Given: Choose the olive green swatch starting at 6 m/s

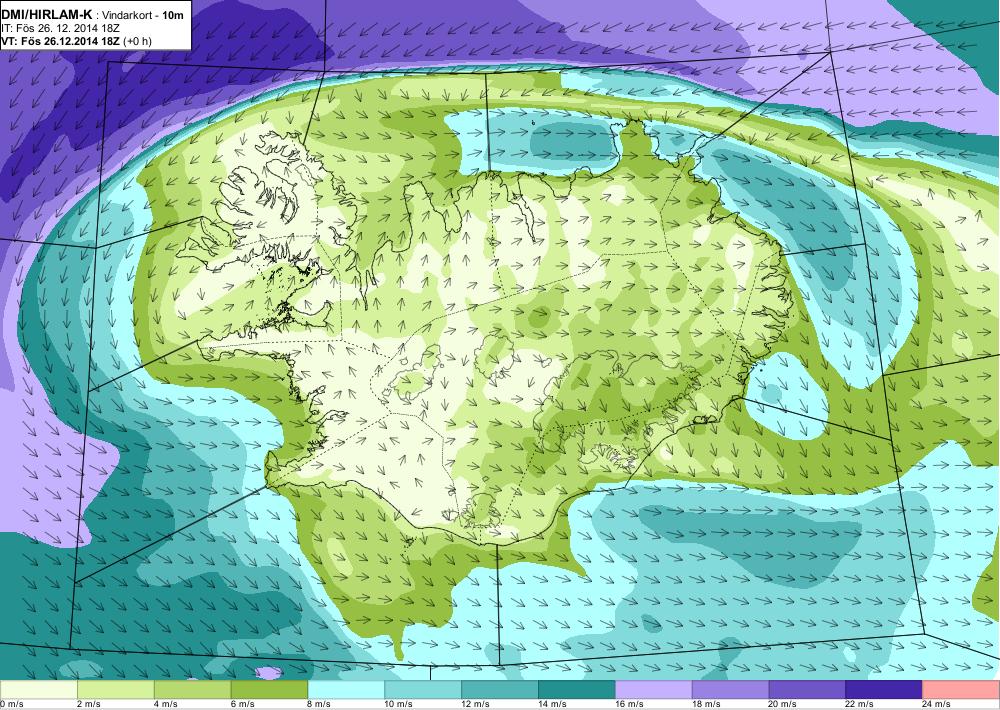Looking at the screenshot, I should coord(269,690).
